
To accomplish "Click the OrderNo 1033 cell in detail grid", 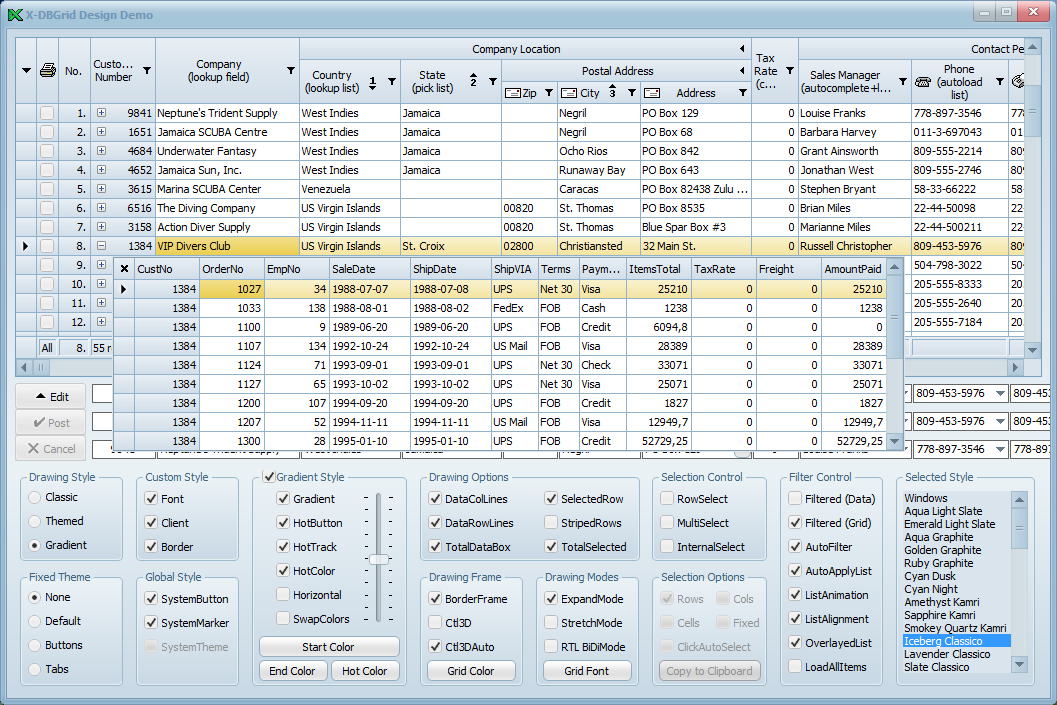I will coord(232,308).
